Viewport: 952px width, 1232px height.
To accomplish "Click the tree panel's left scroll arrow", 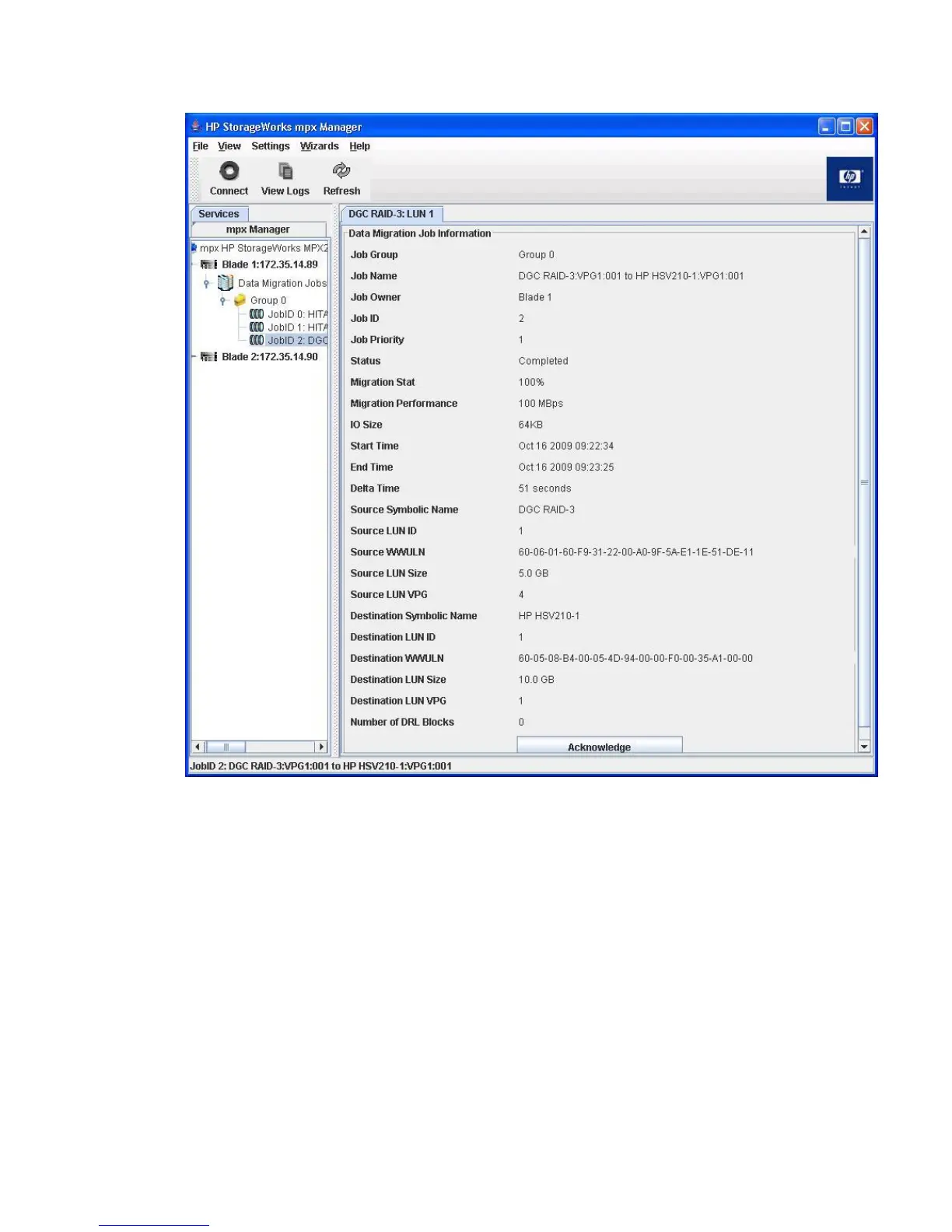I will coord(198,747).
